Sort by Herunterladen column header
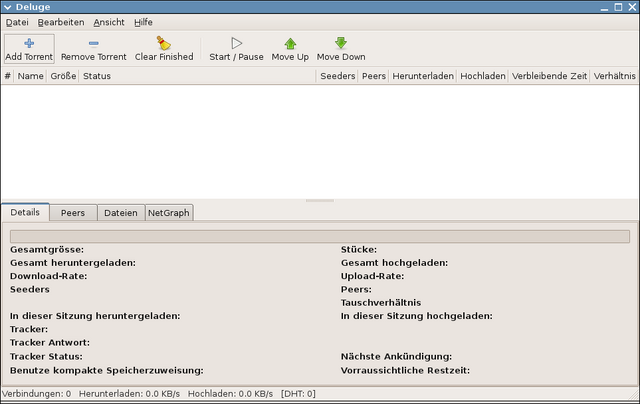Image resolution: width=640 pixels, height=404 pixels. 423,76
